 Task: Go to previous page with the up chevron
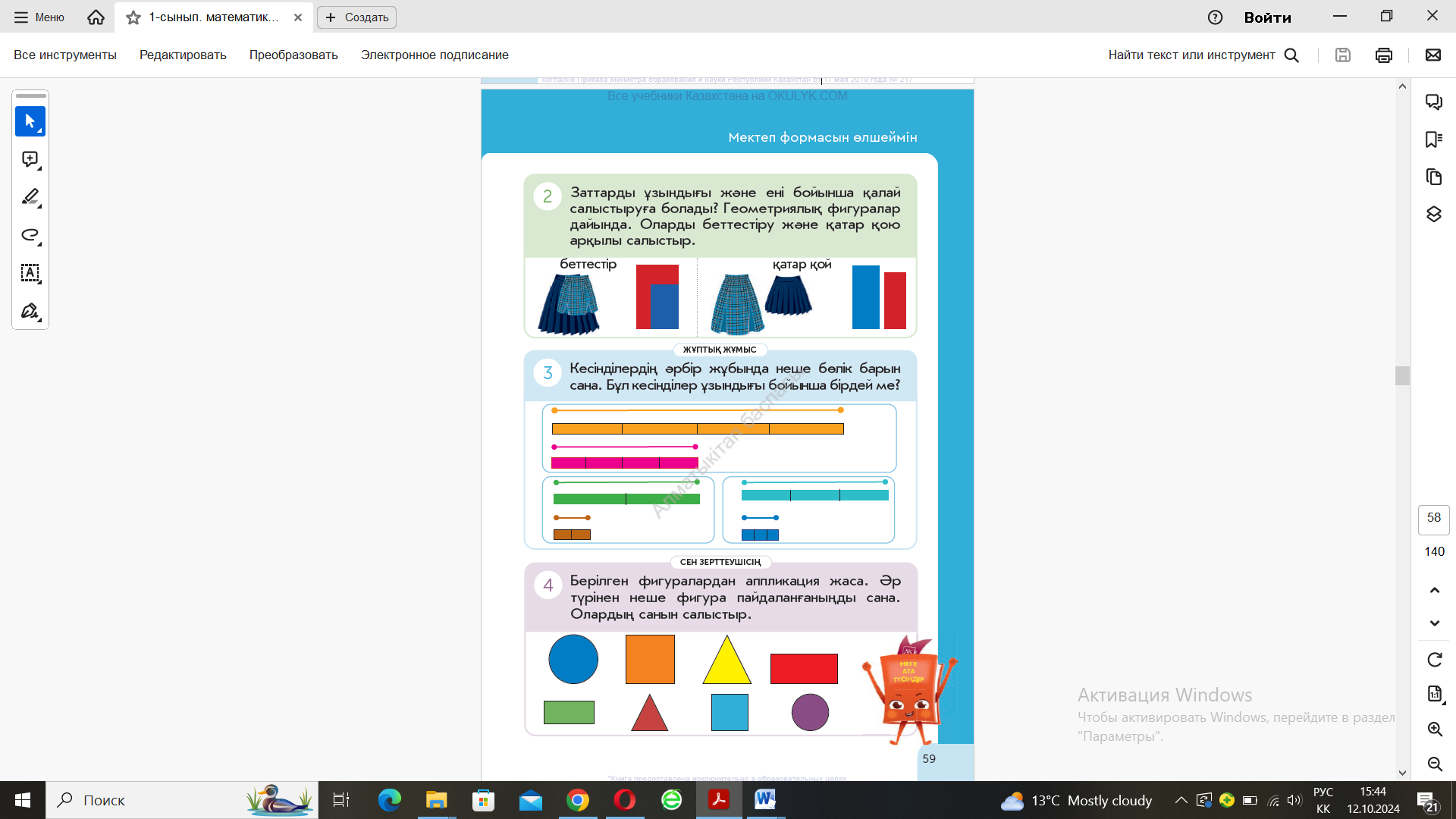[x=1434, y=590]
